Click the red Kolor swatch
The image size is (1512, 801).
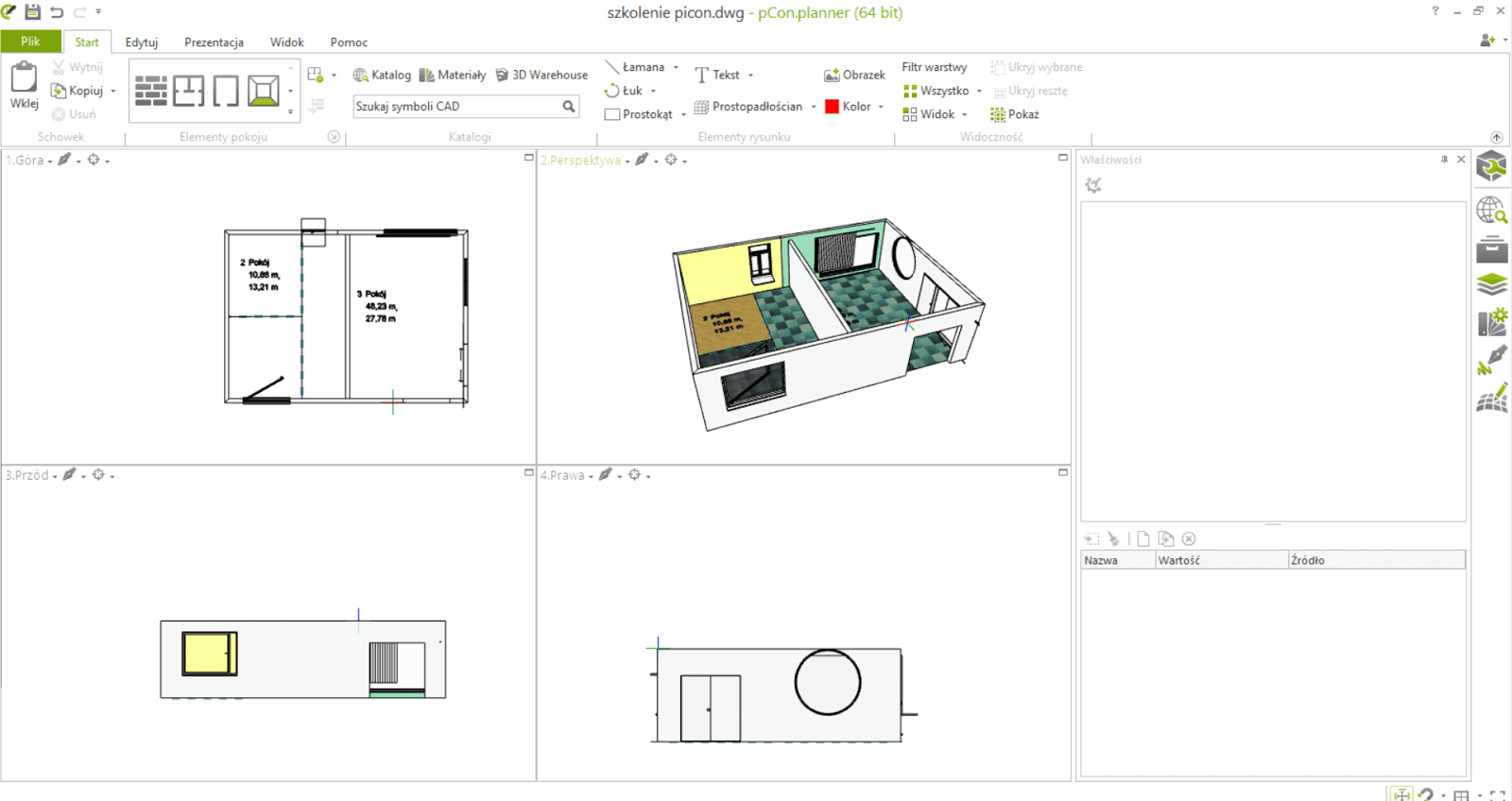coord(833,107)
